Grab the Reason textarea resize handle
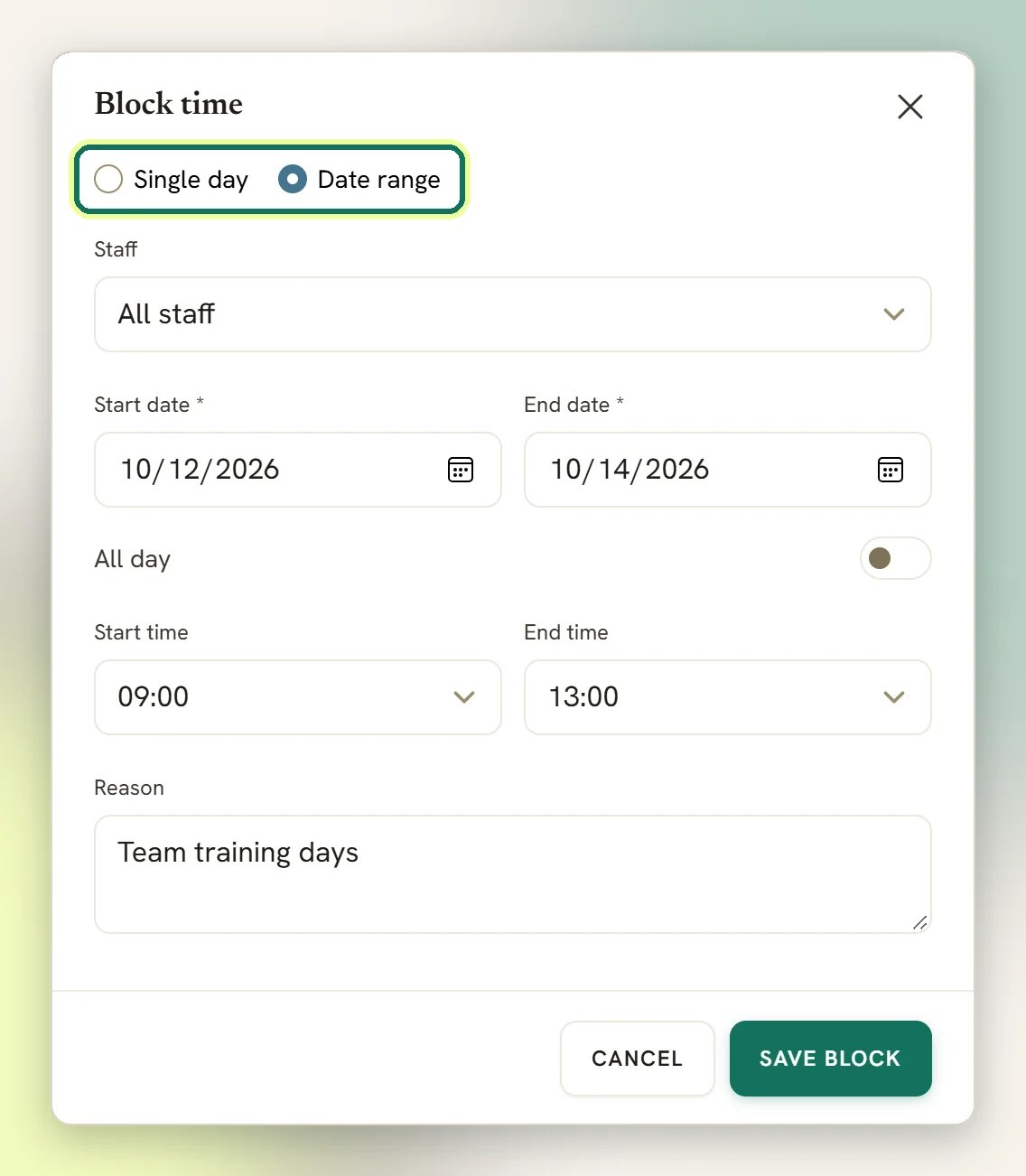The width and height of the screenshot is (1026, 1176). (x=919, y=922)
